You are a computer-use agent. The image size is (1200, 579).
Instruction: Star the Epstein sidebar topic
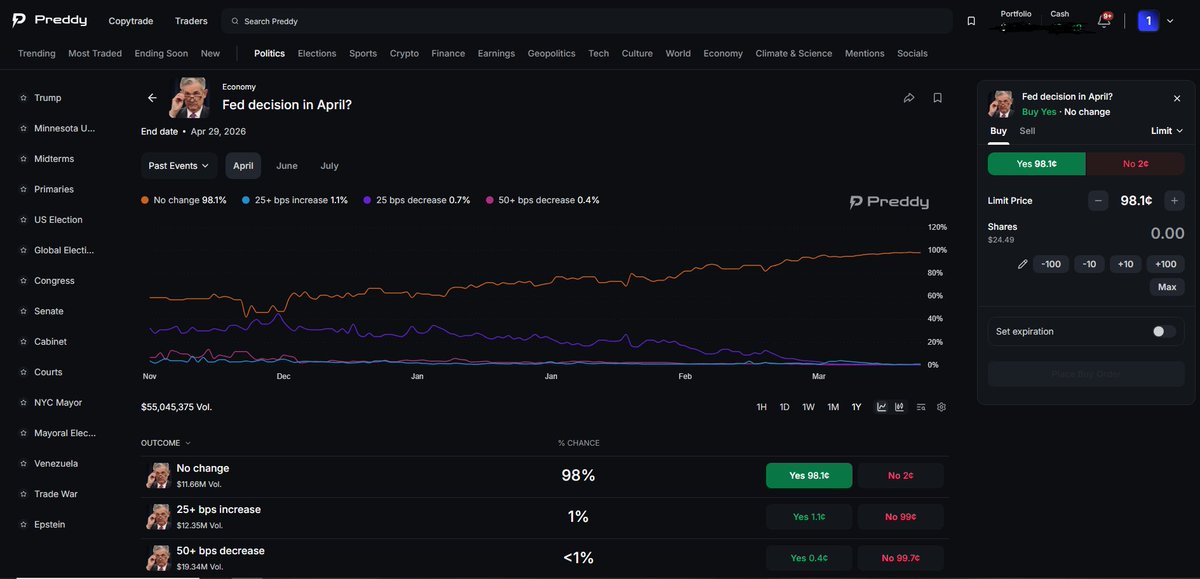23,525
